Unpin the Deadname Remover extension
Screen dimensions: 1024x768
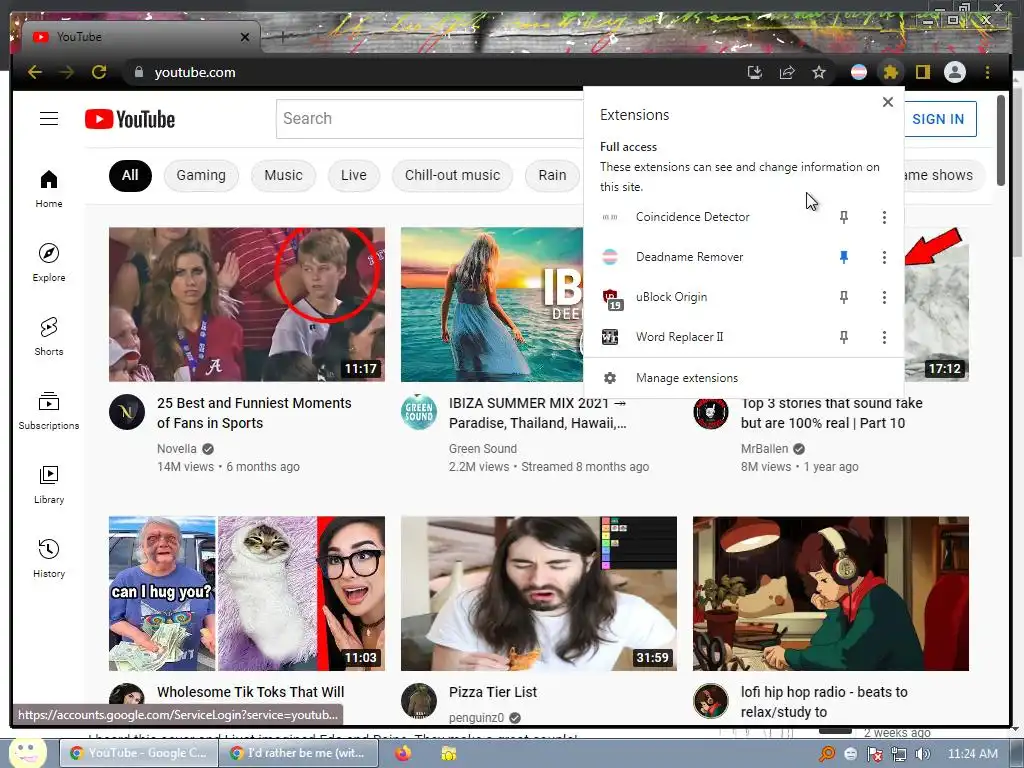(844, 257)
